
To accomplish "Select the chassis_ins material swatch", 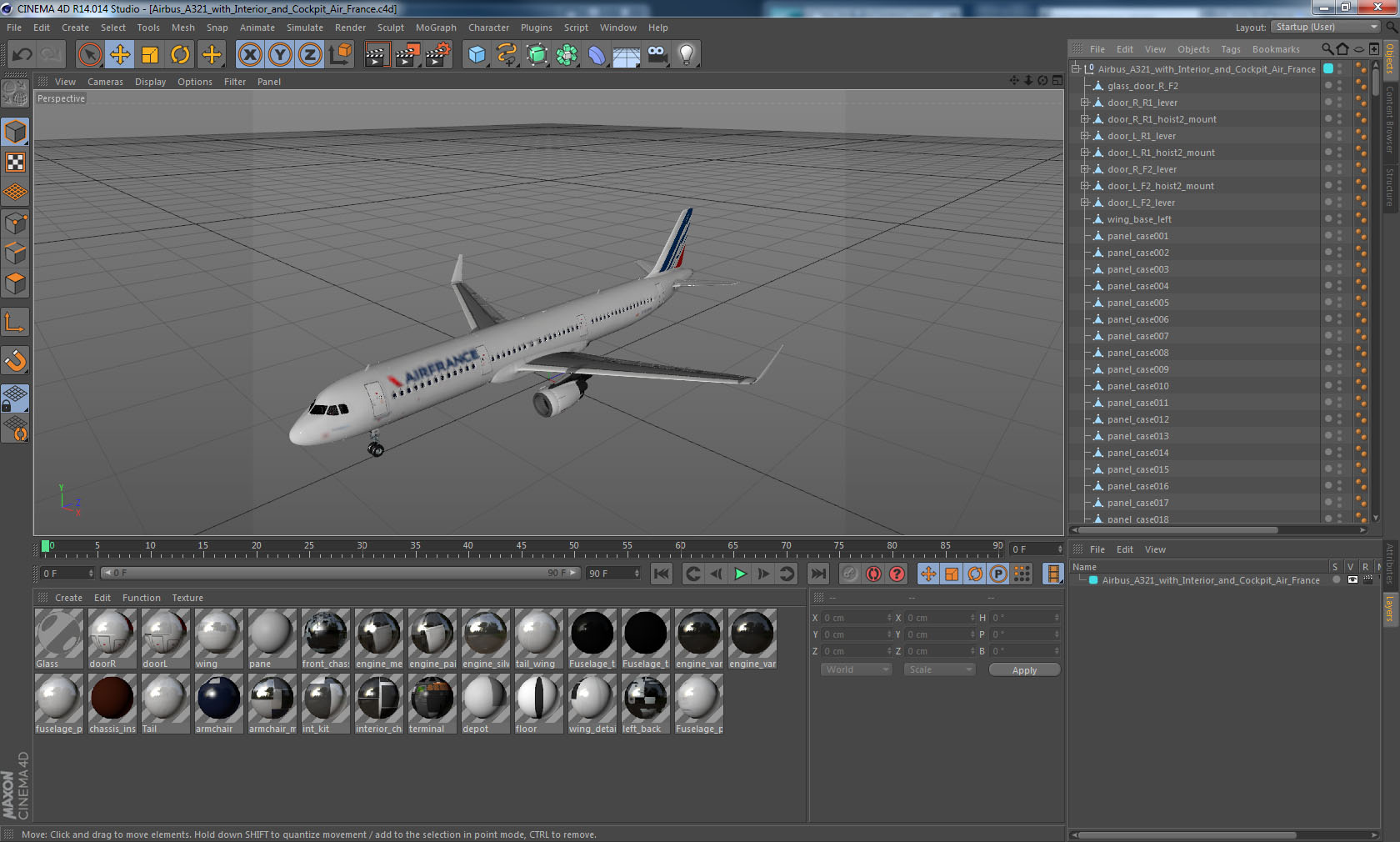I will 112,704.
